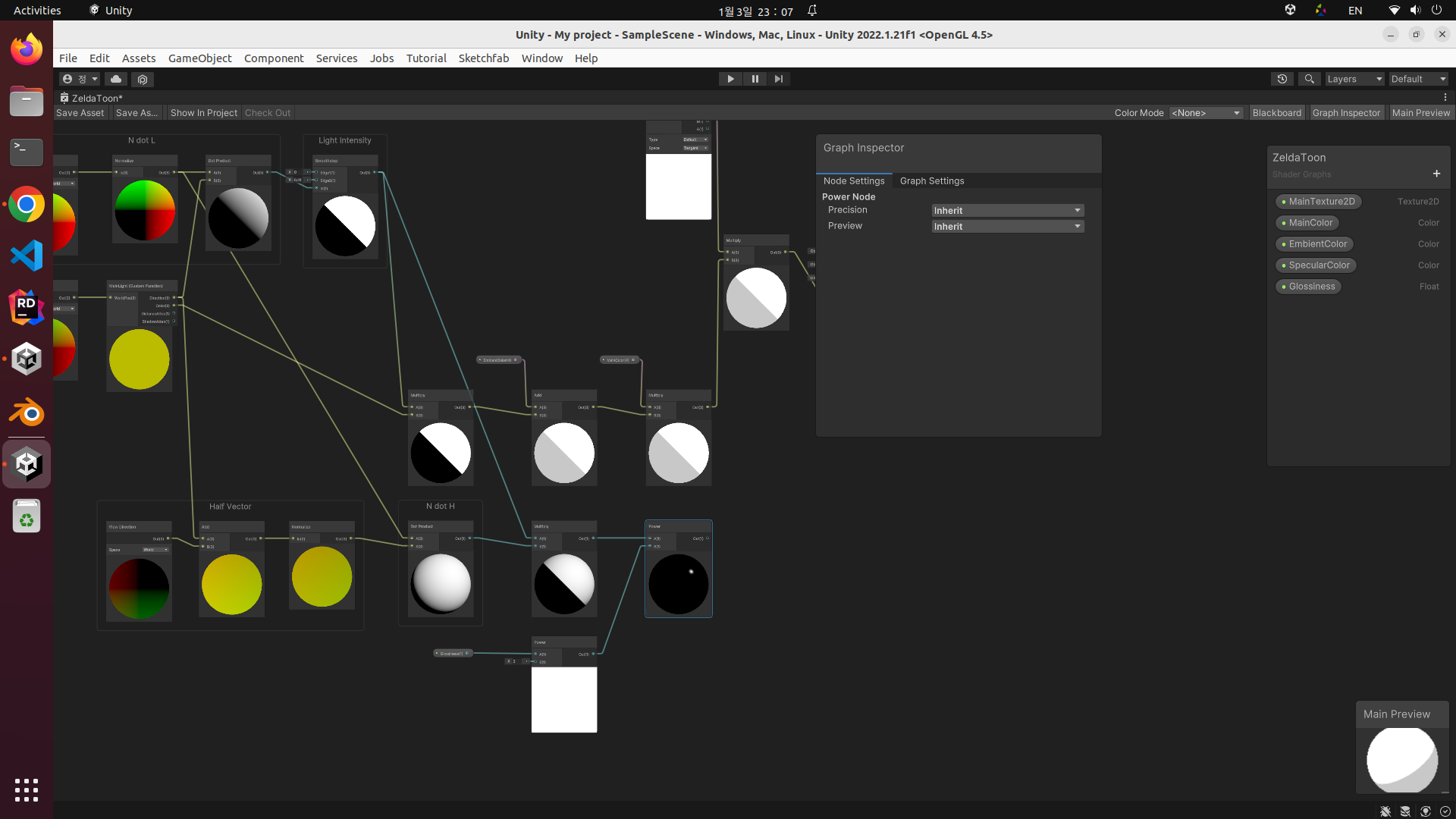The height and width of the screenshot is (819, 1456).
Task: Open Unity Hub from the dock
Action: click(27, 359)
